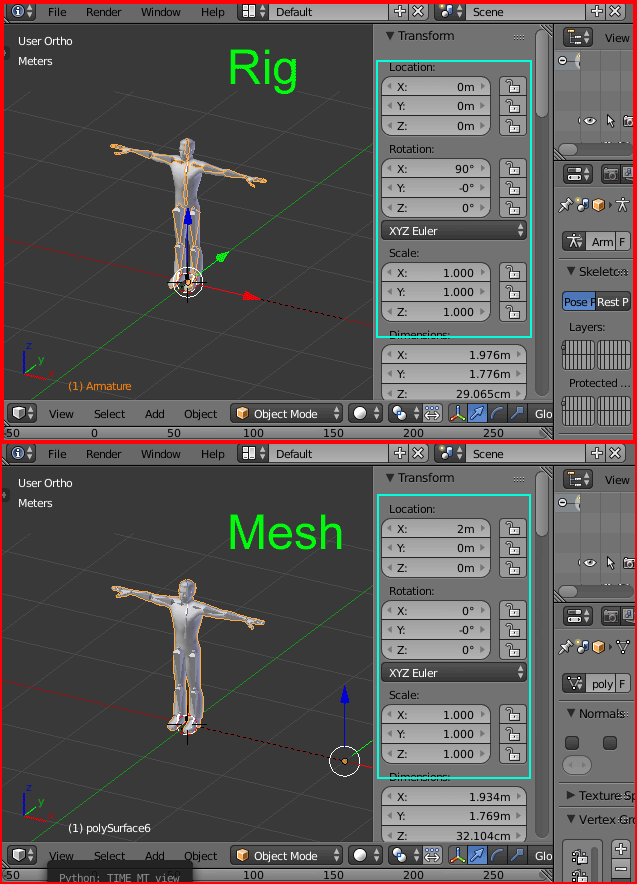Click the Rotation X field showing 90° in Rig panel

tap(436, 168)
